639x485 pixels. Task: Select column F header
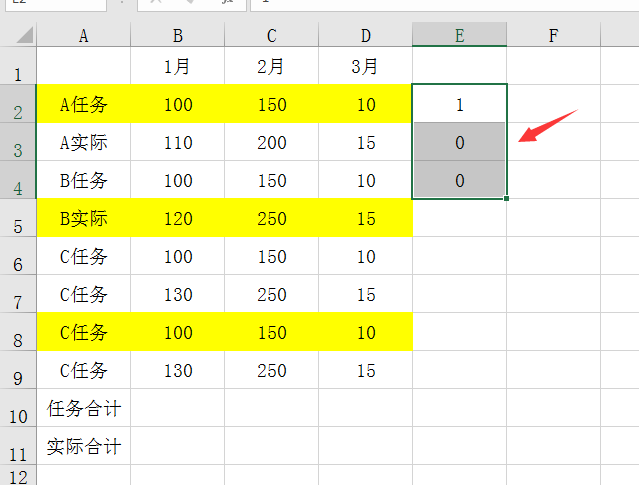553,35
